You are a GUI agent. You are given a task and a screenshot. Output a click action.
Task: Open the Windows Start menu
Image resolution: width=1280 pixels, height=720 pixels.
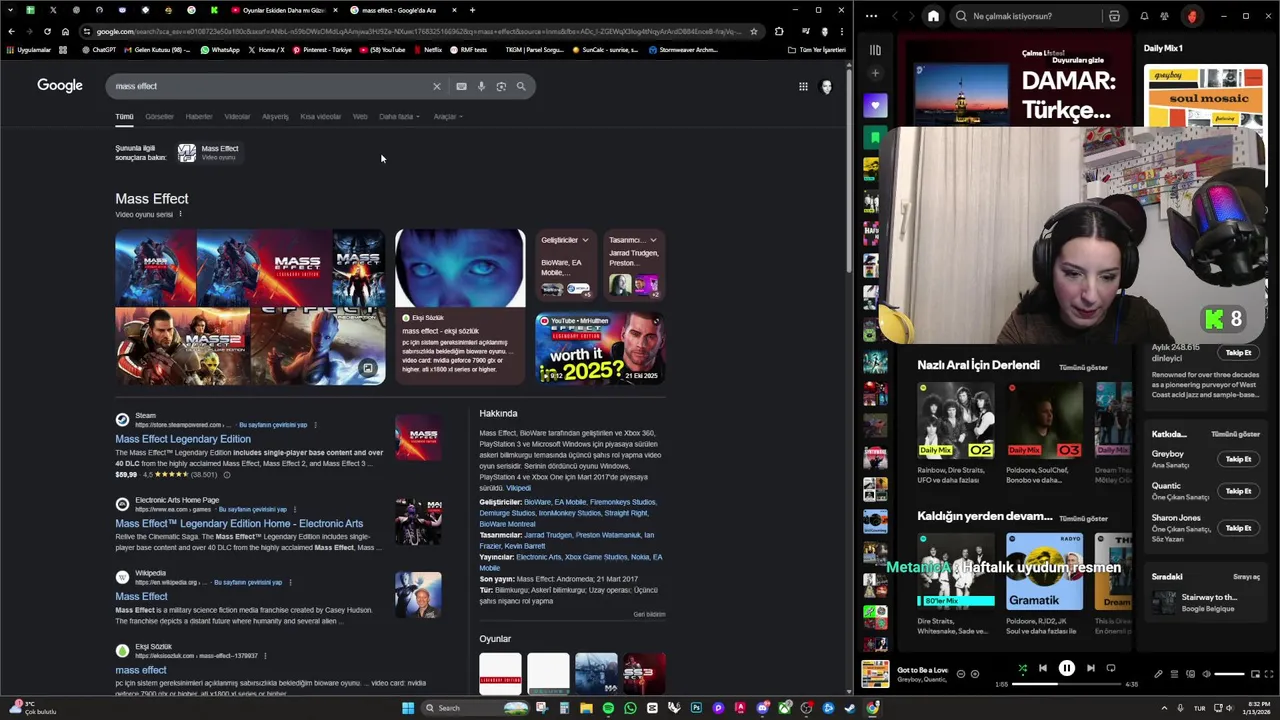408,708
